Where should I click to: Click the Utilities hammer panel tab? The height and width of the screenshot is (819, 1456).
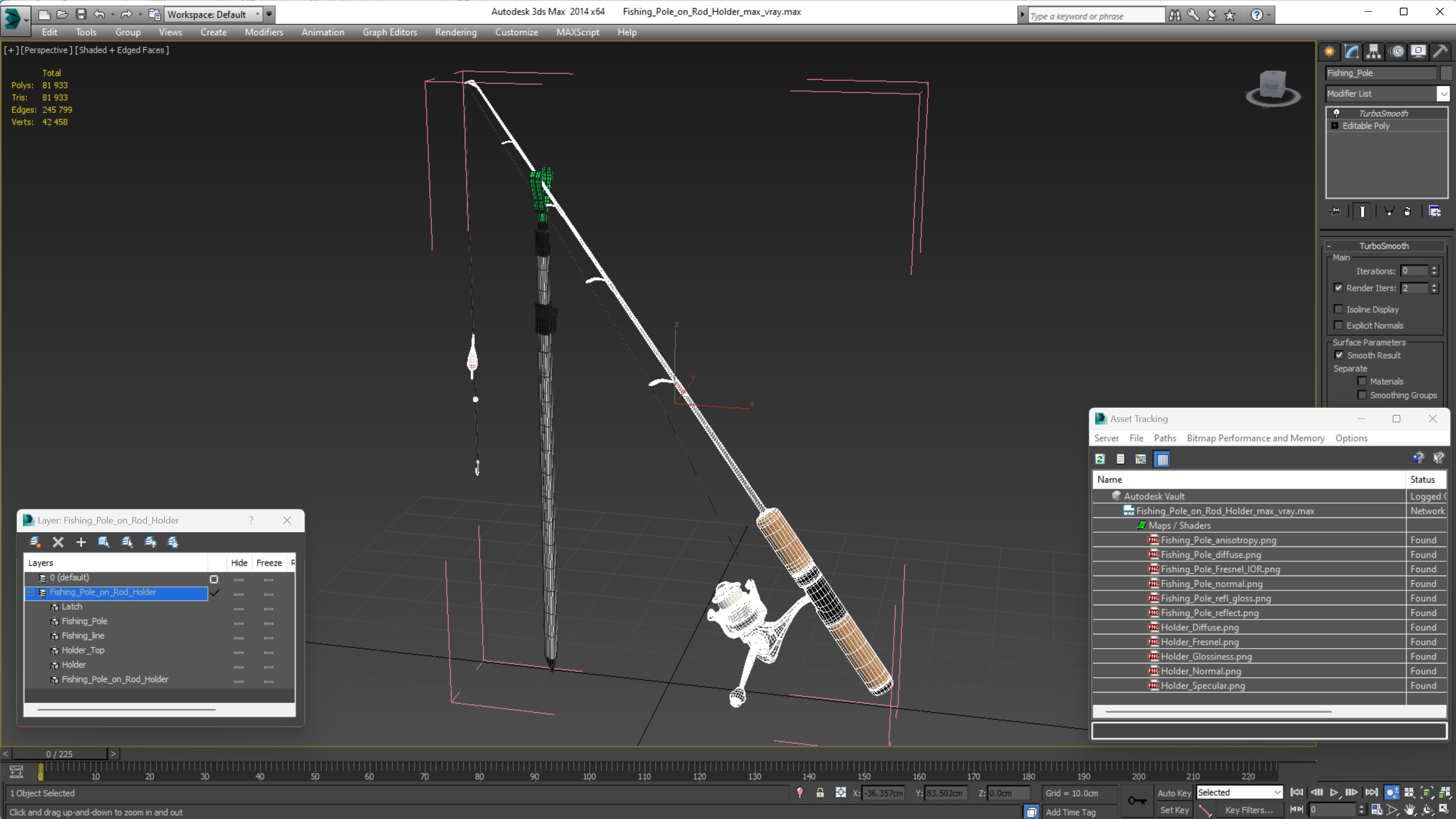pos(1440,52)
